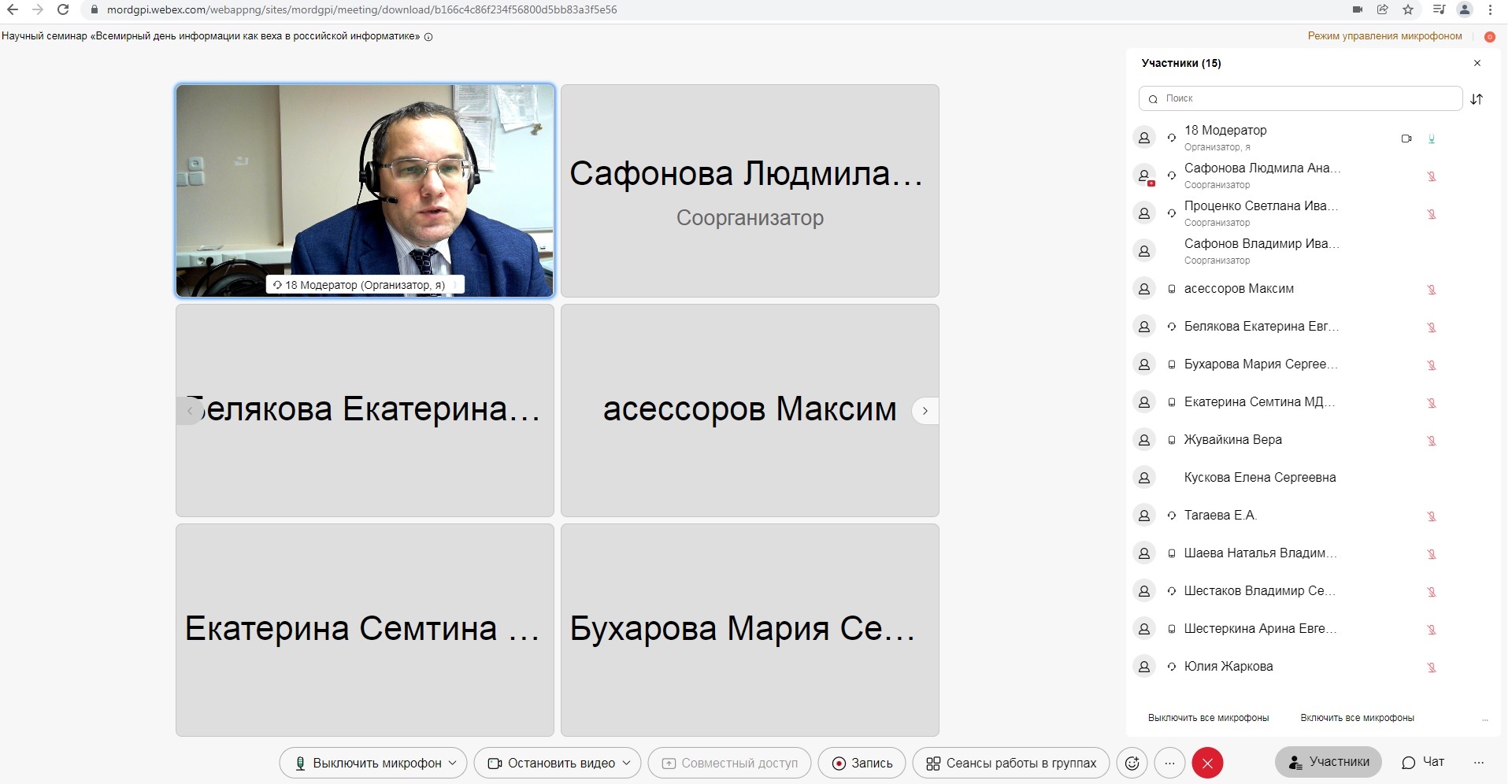Show next page of video tiles
This screenshot has width=1512, height=784.
click(925, 411)
